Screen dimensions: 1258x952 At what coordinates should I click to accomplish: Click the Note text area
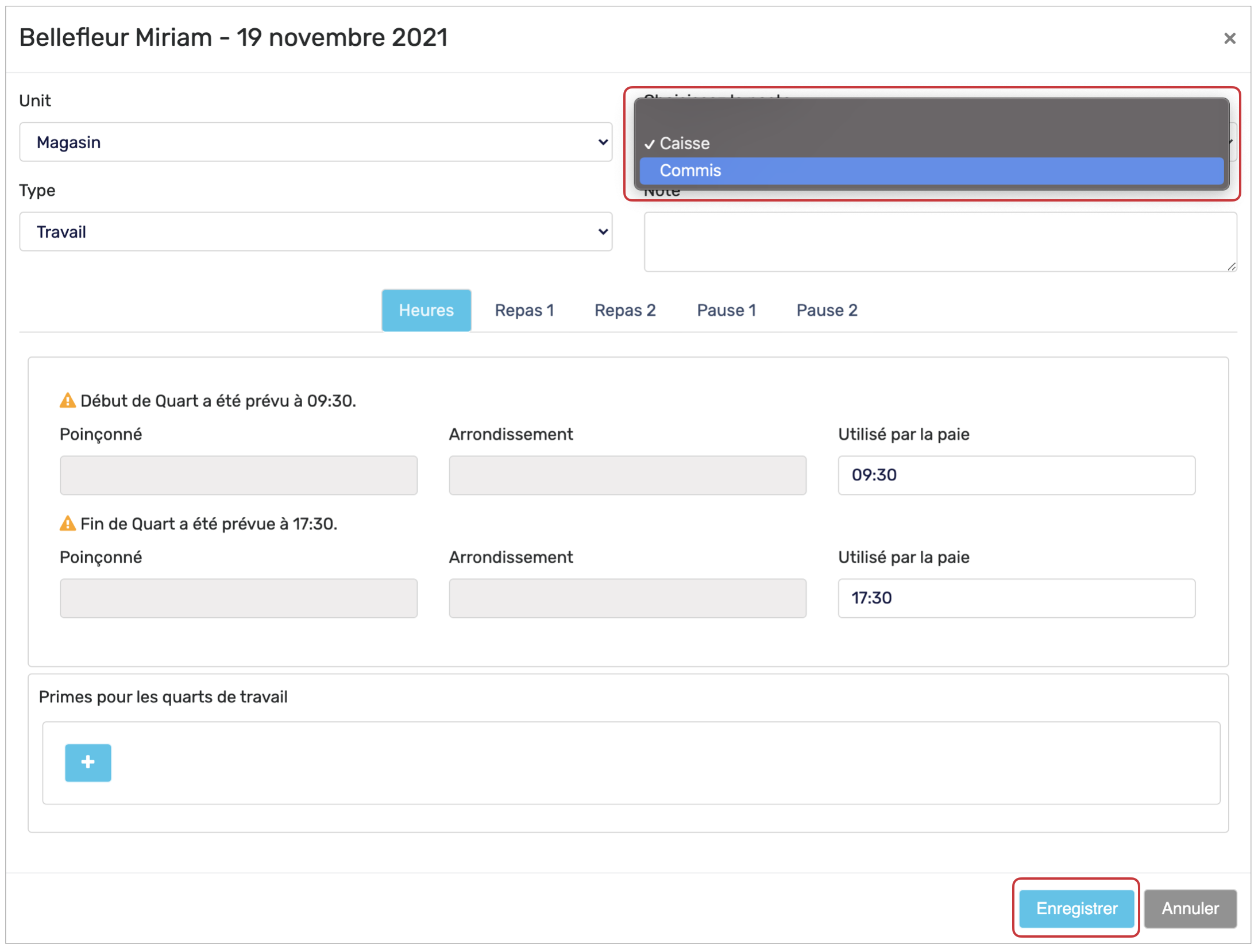tap(939, 242)
